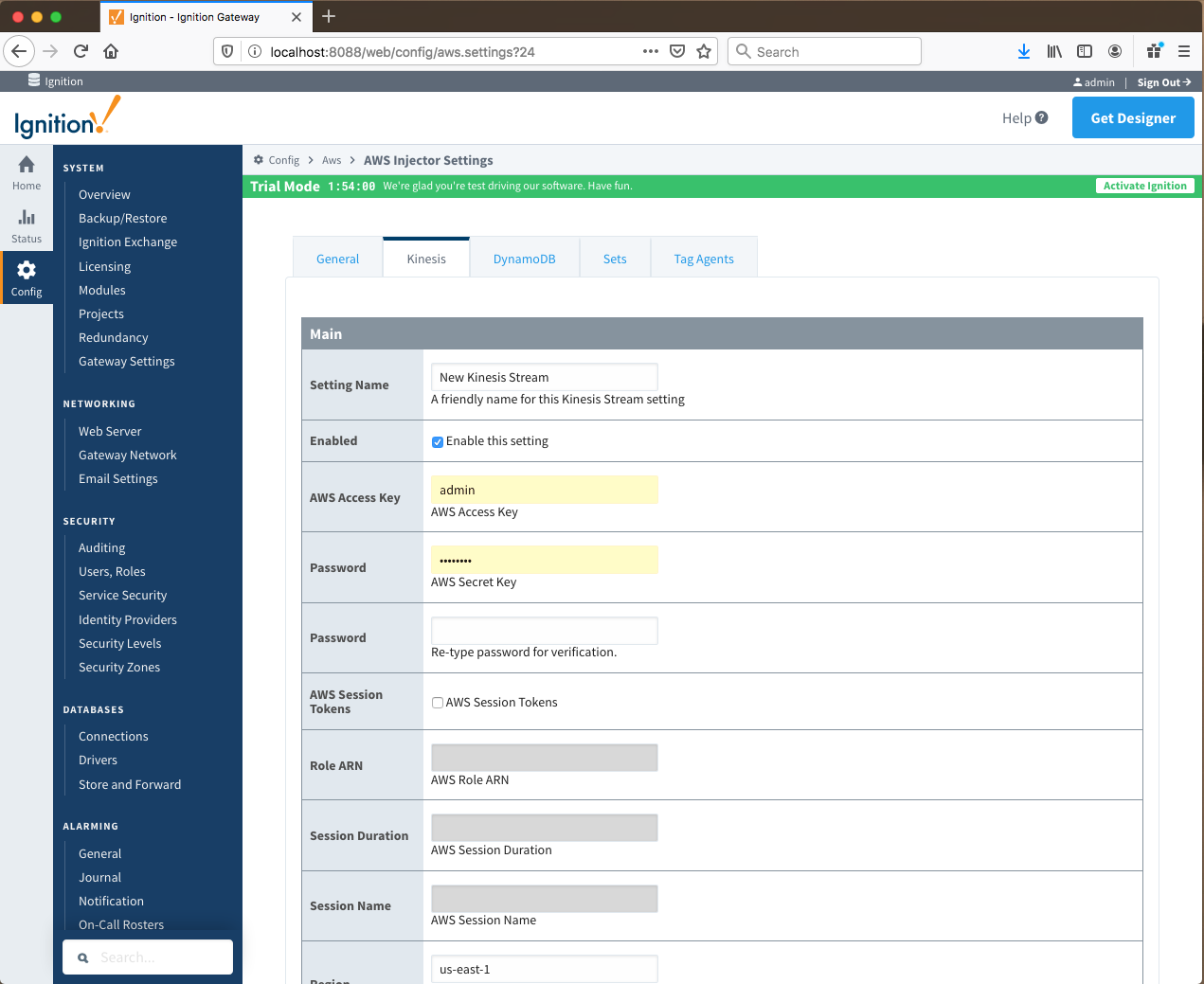Open Firefox hamburger menu

click(1183, 51)
